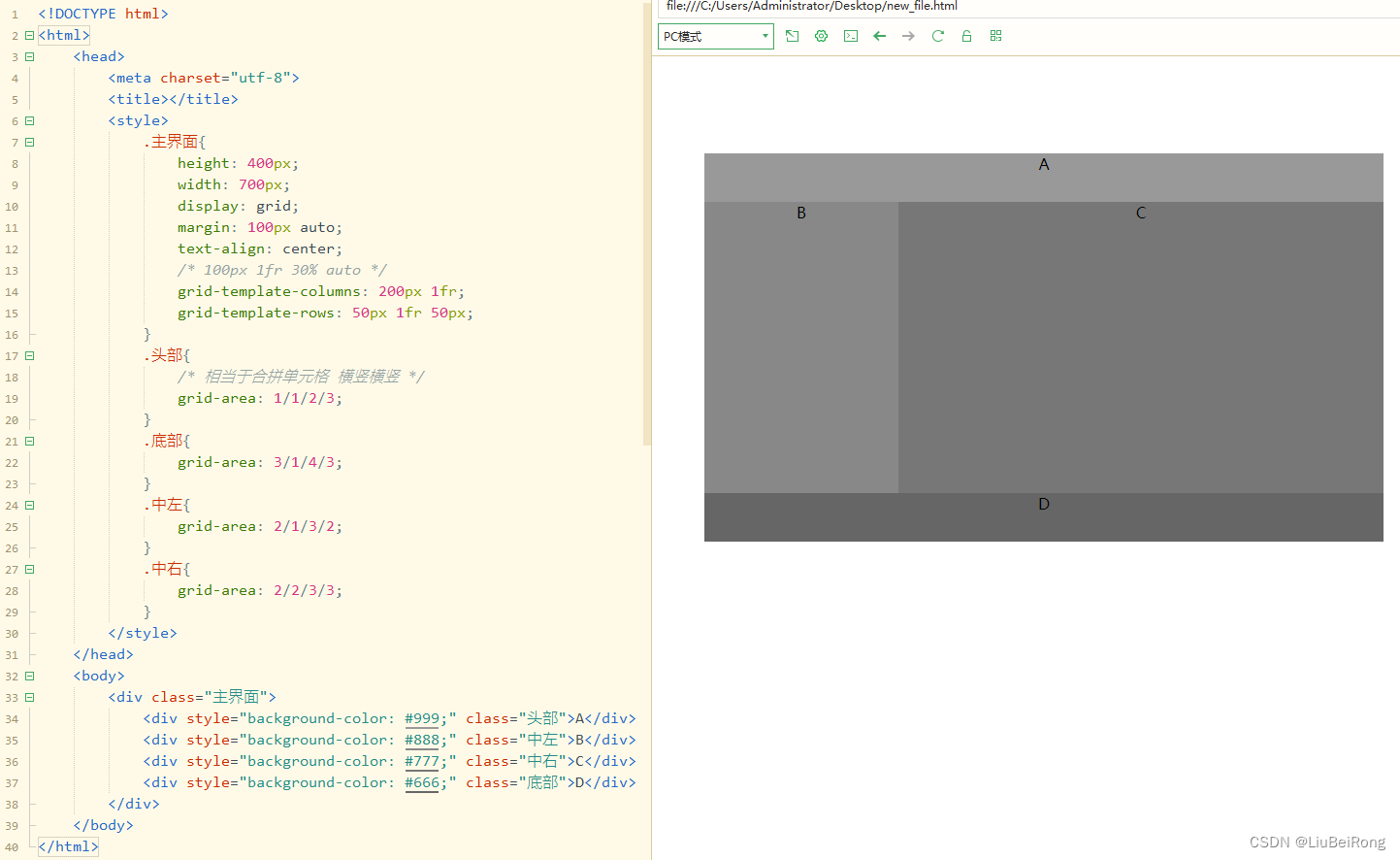Click 'grid-area: 2/2/3/3;' line
Image resolution: width=1400 pixels, height=860 pixels.
click(x=260, y=590)
